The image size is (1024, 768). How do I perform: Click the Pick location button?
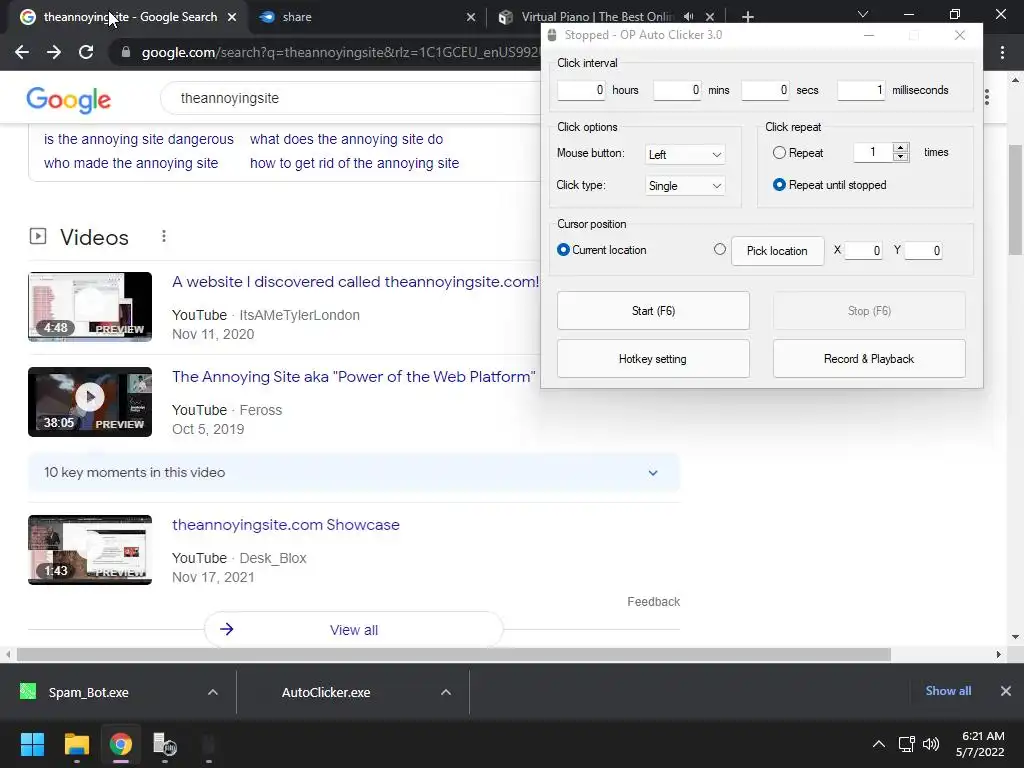tap(777, 251)
